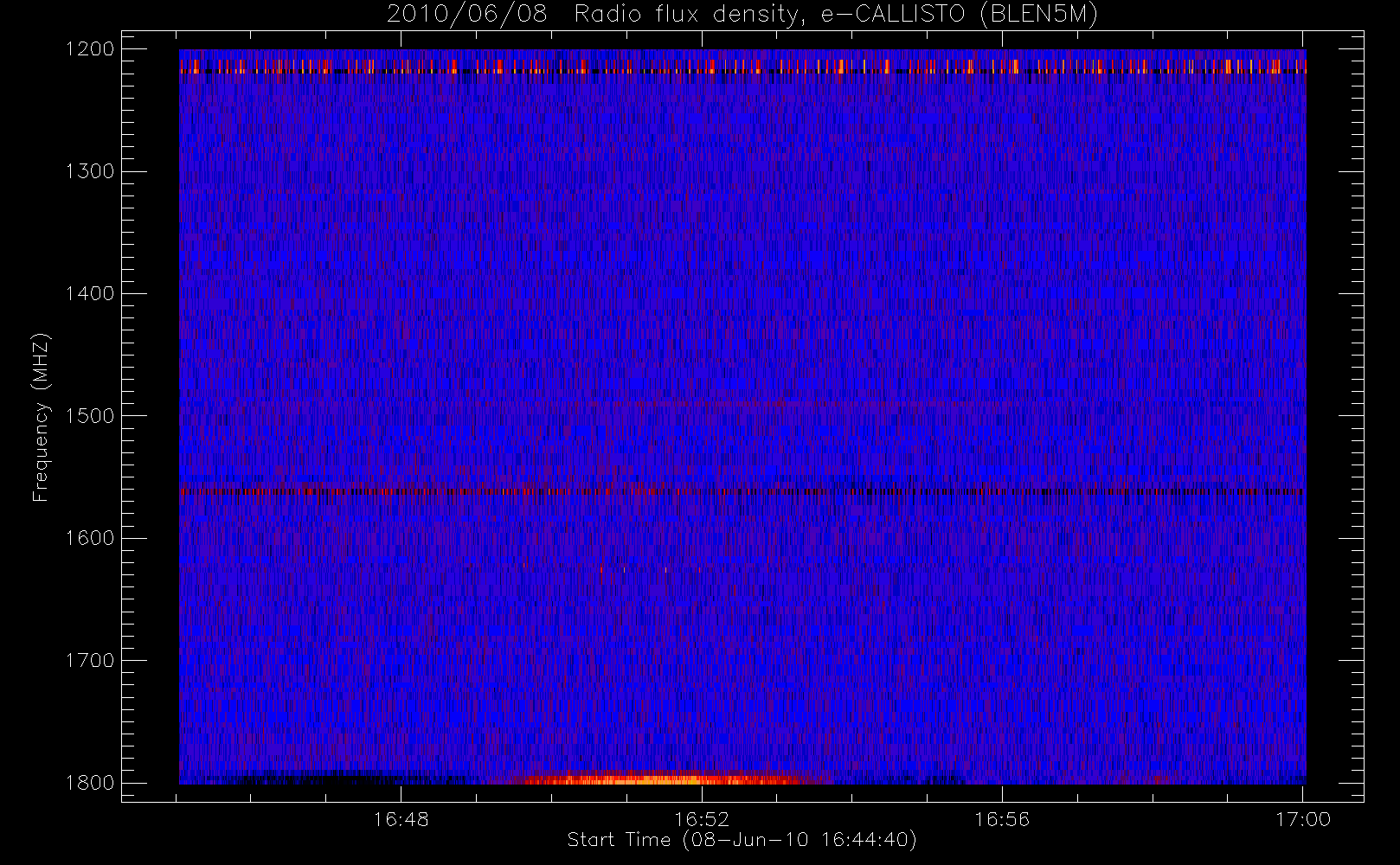1400x865 pixels.
Task: Click the 16:52 time axis label
Action: point(702,819)
